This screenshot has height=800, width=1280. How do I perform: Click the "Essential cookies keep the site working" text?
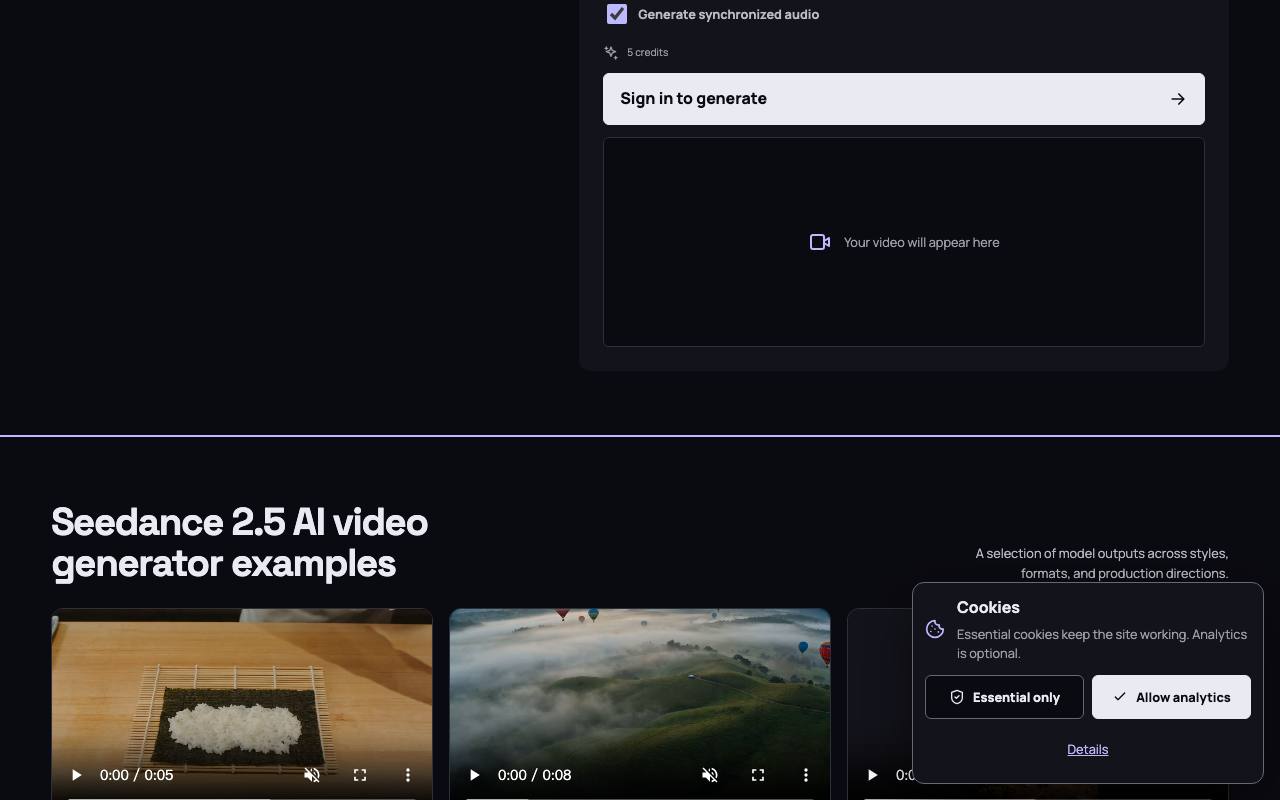(x=1102, y=644)
